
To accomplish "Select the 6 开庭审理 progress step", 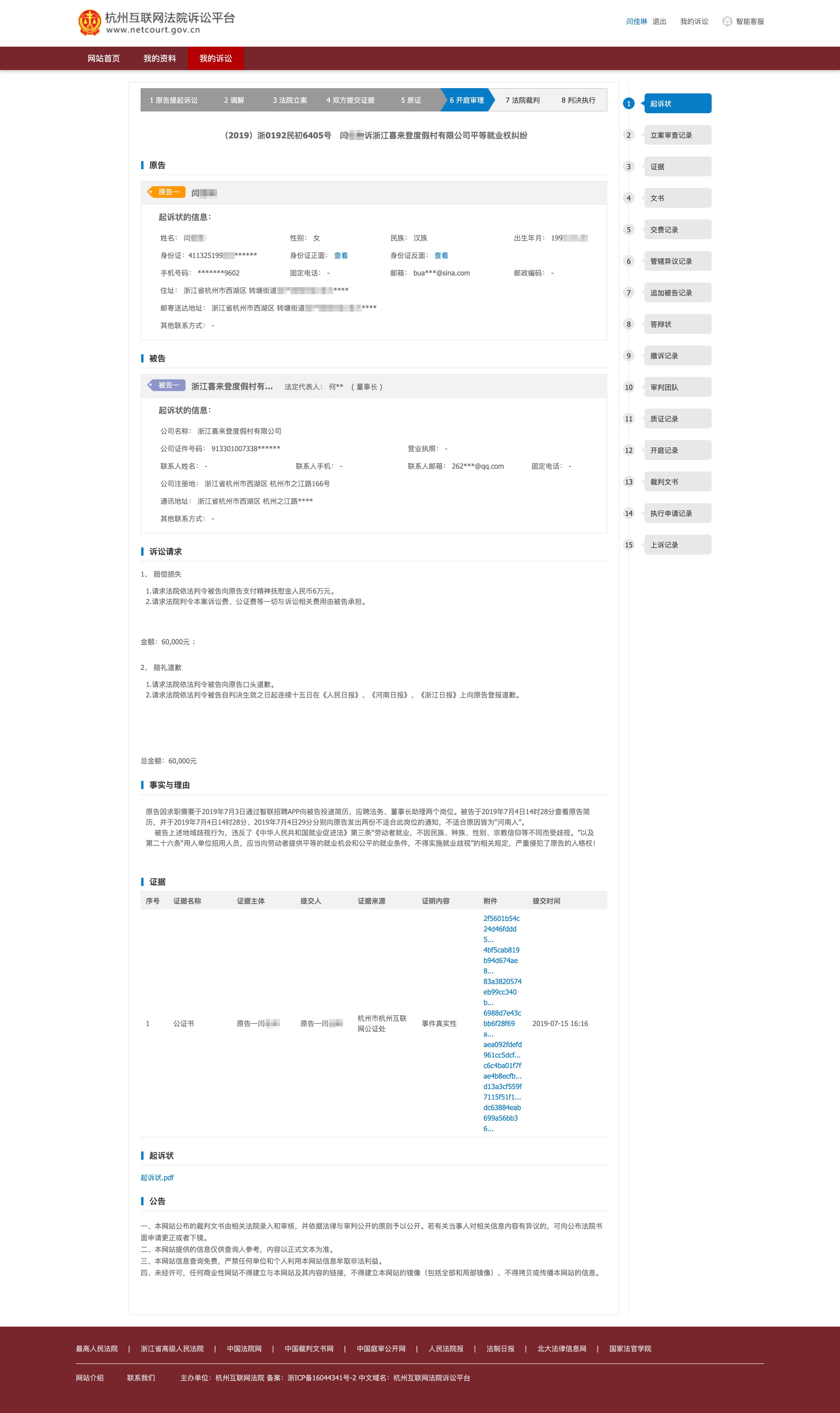I will [x=466, y=100].
